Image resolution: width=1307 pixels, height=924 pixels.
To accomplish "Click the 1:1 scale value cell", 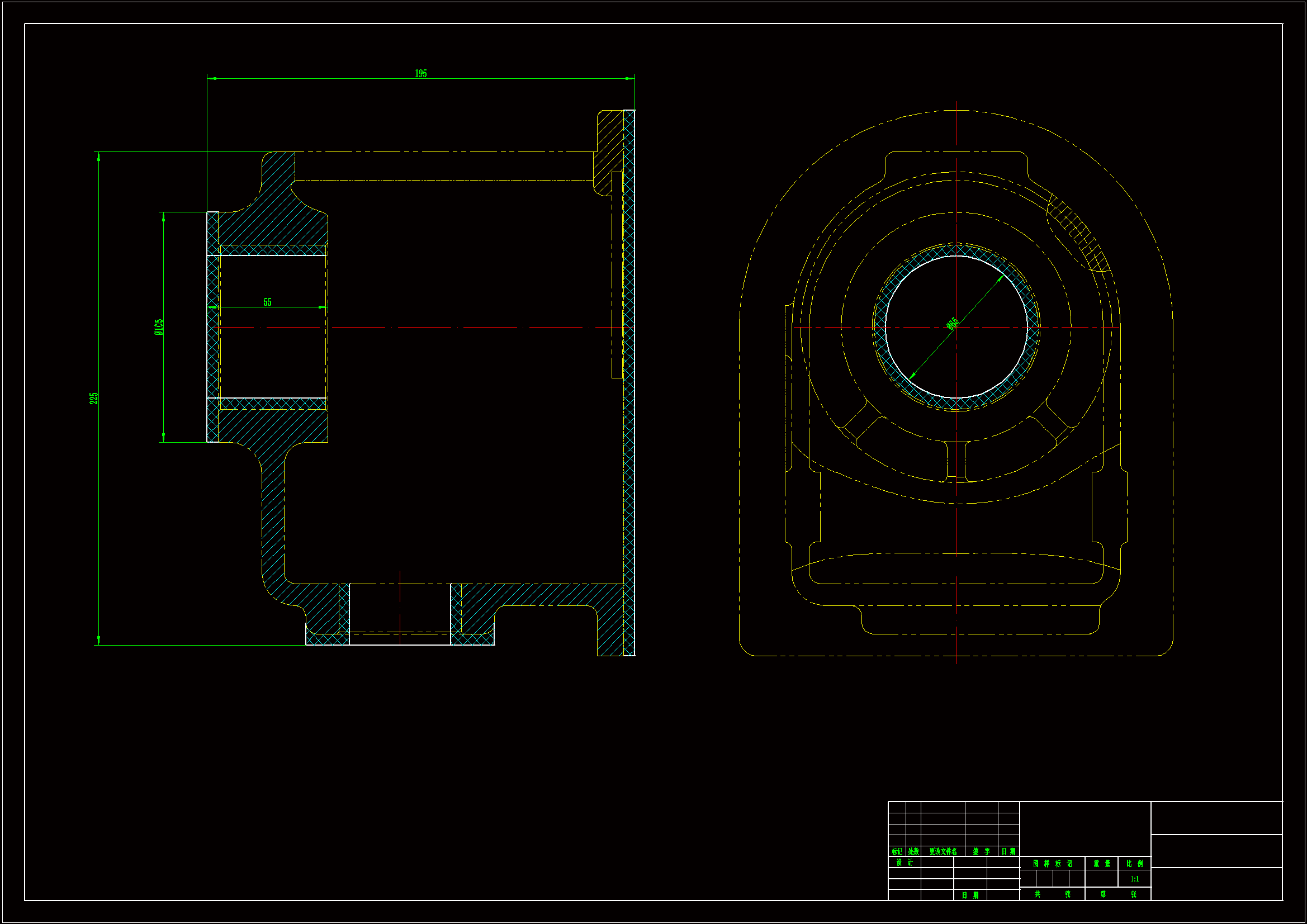I will coord(1134,879).
